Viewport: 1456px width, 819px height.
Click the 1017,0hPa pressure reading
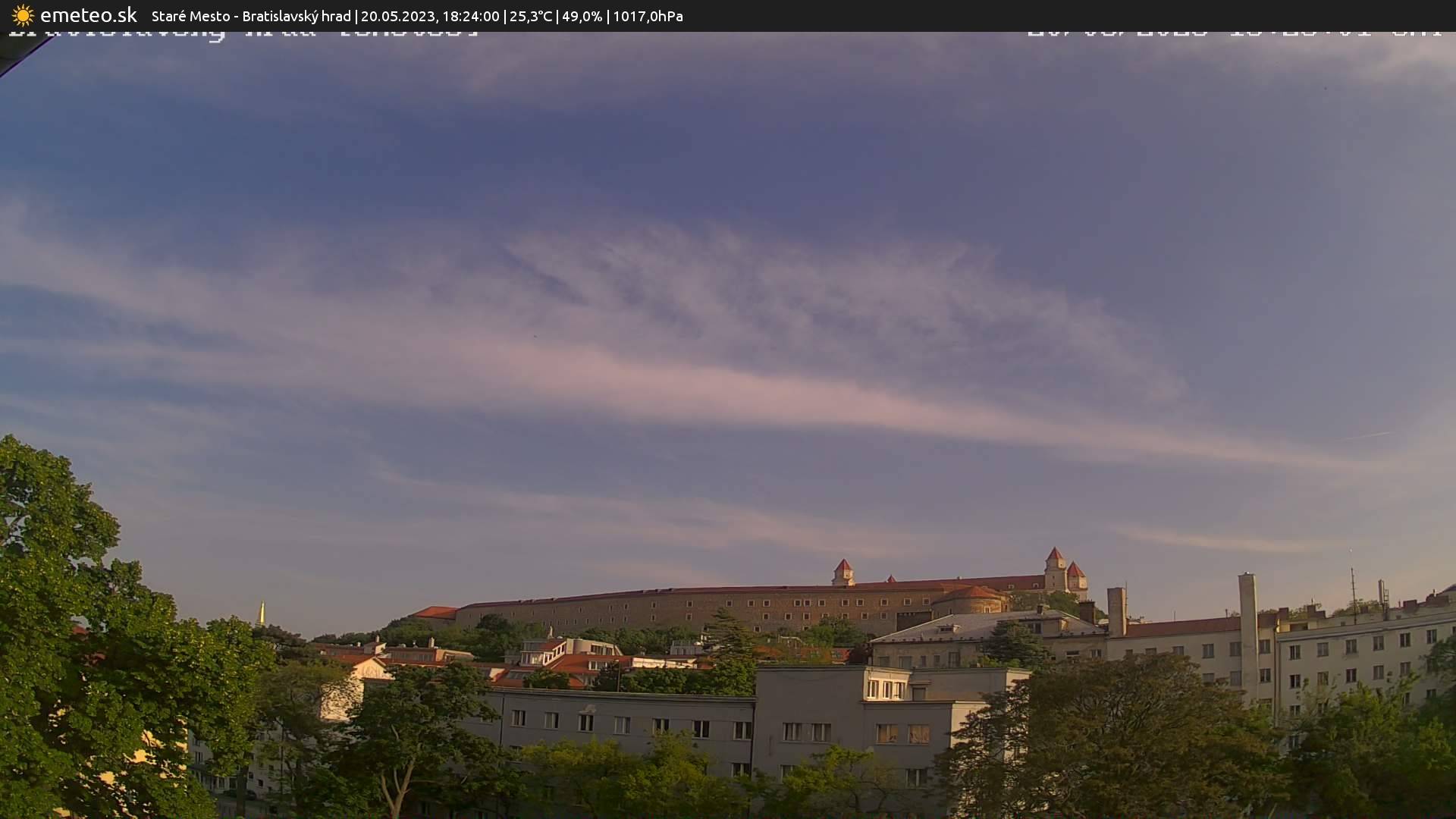(648, 16)
